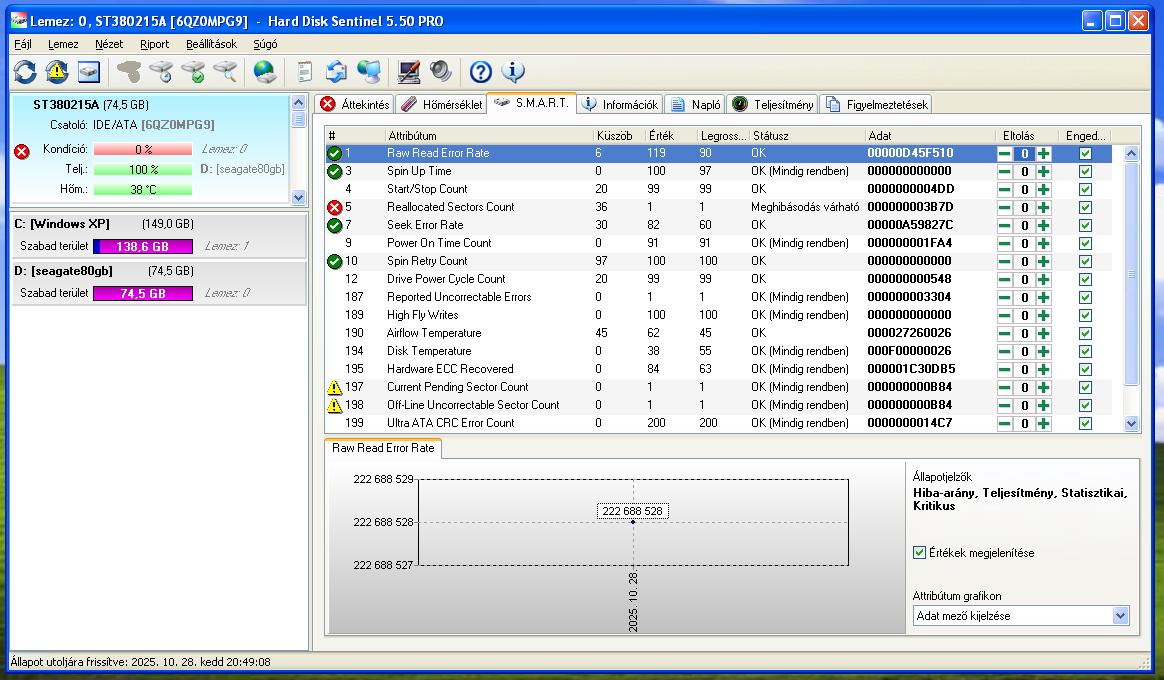
Task: Click the globe toolbar icon
Action: click(265, 72)
